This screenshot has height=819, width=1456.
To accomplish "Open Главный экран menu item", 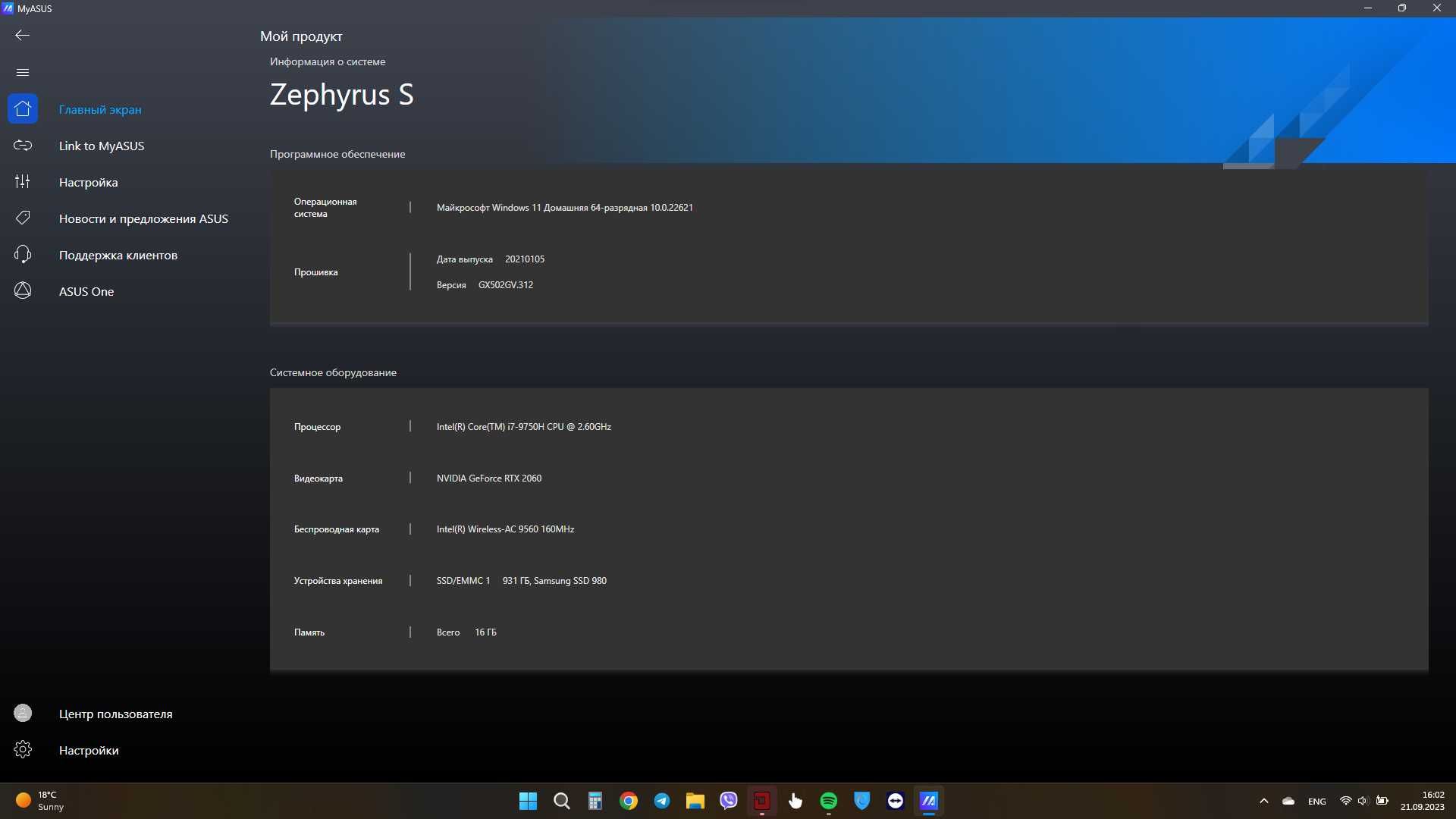I will 100,109.
